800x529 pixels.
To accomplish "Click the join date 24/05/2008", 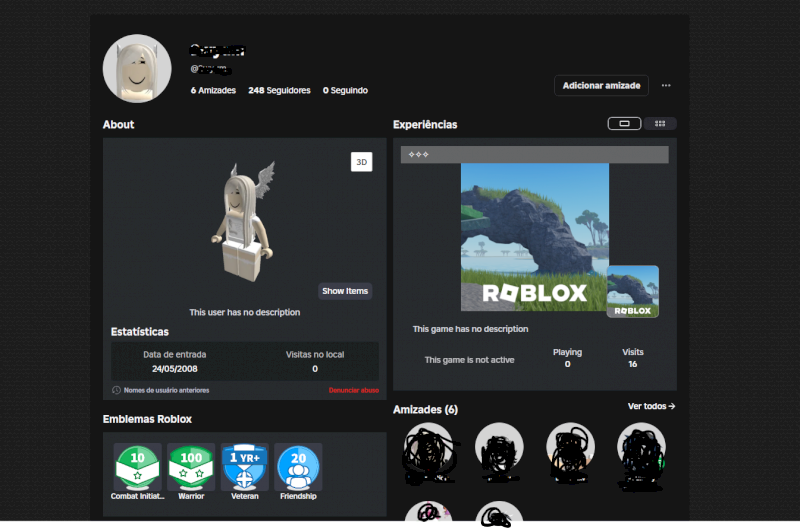I will pos(174,369).
